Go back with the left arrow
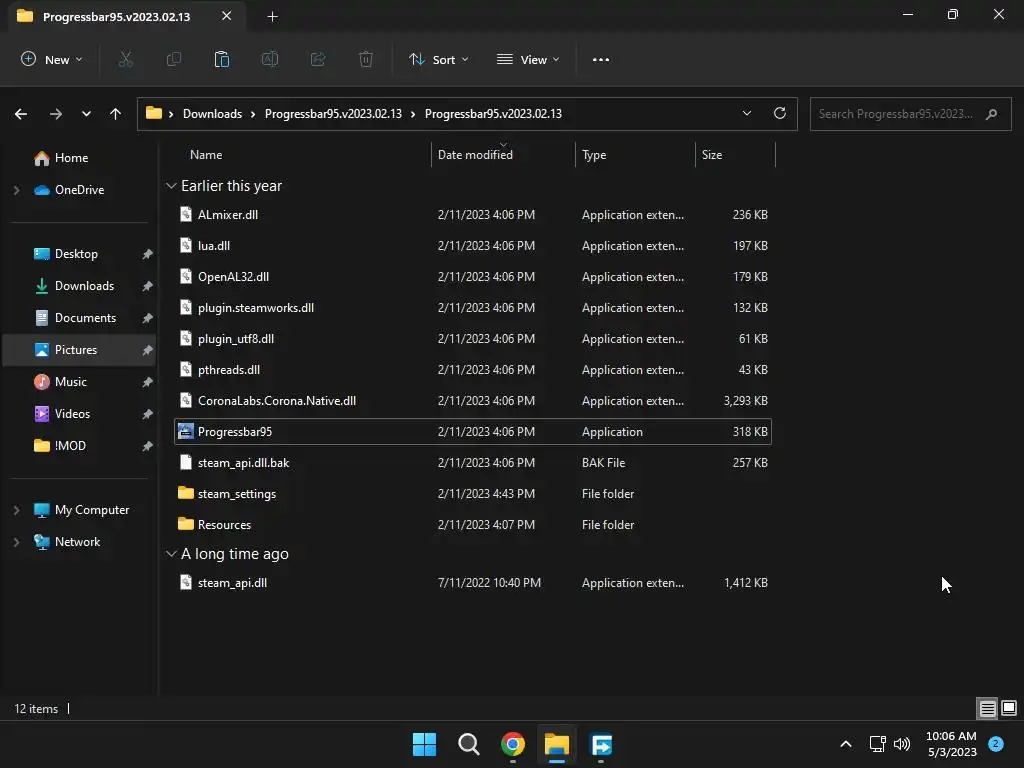This screenshot has height=768, width=1024. pos(21,114)
